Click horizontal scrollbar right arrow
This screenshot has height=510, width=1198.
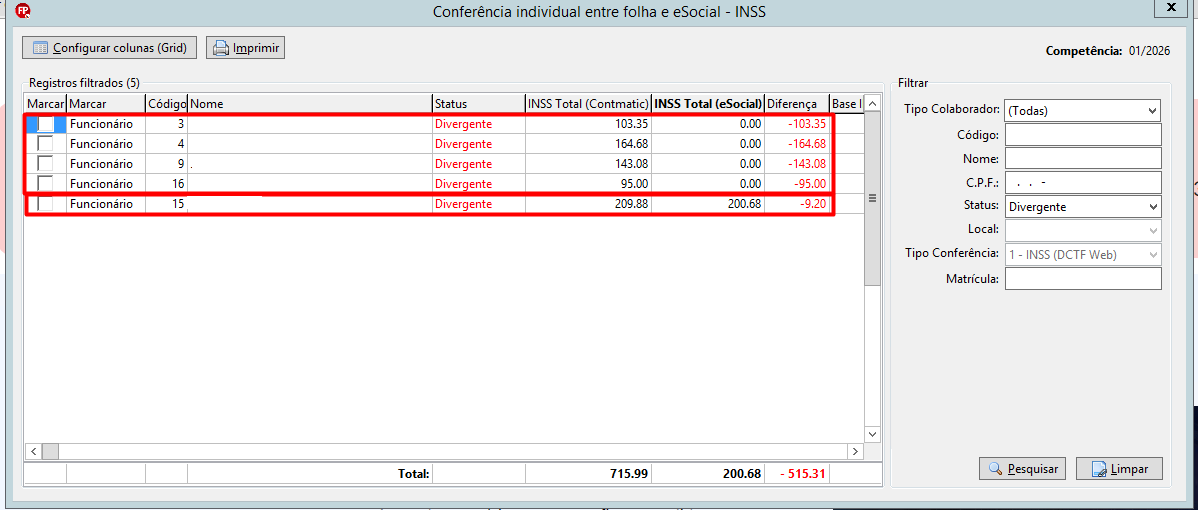[856, 451]
